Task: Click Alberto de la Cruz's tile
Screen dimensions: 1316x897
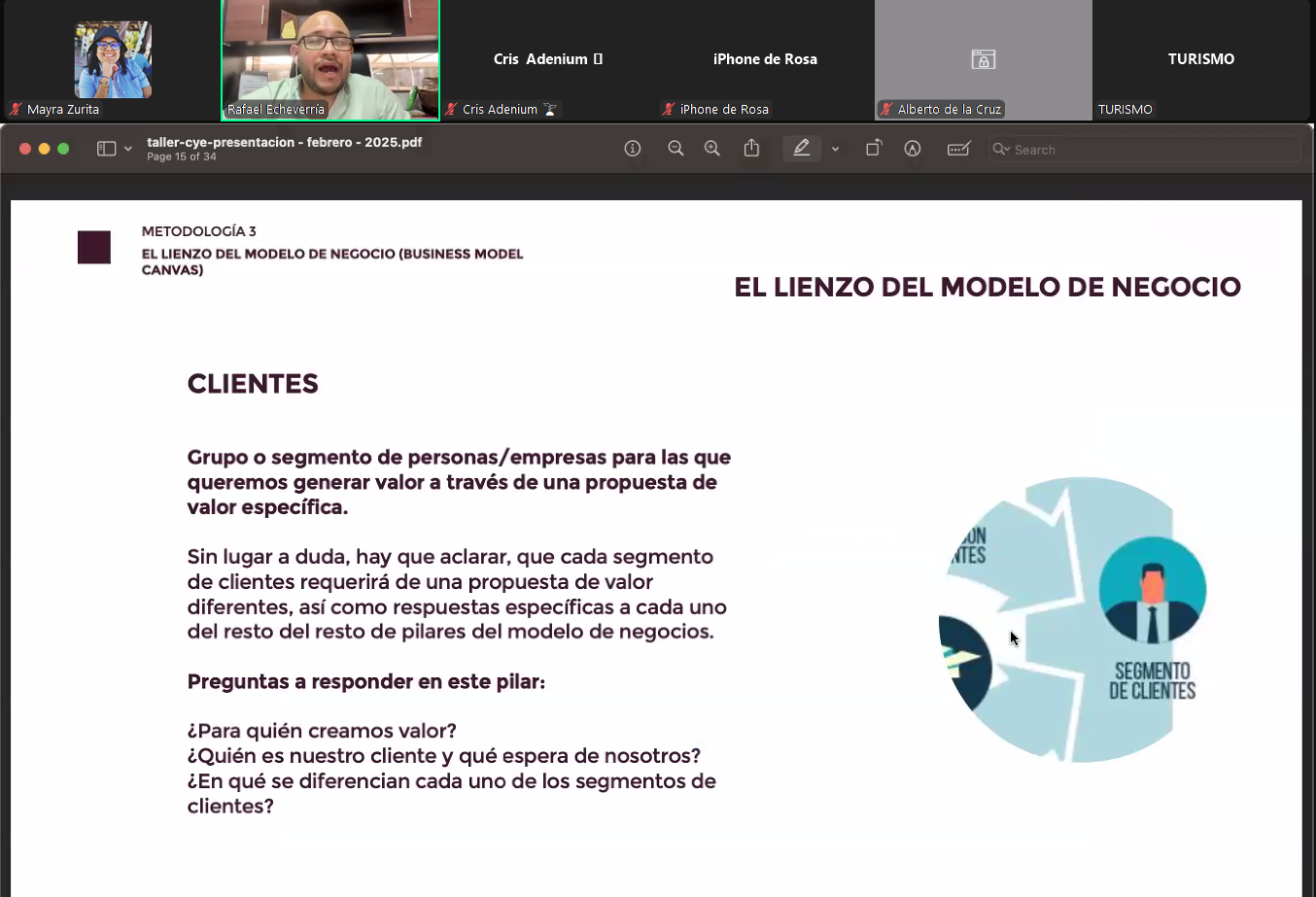Action: [x=983, y=59]
